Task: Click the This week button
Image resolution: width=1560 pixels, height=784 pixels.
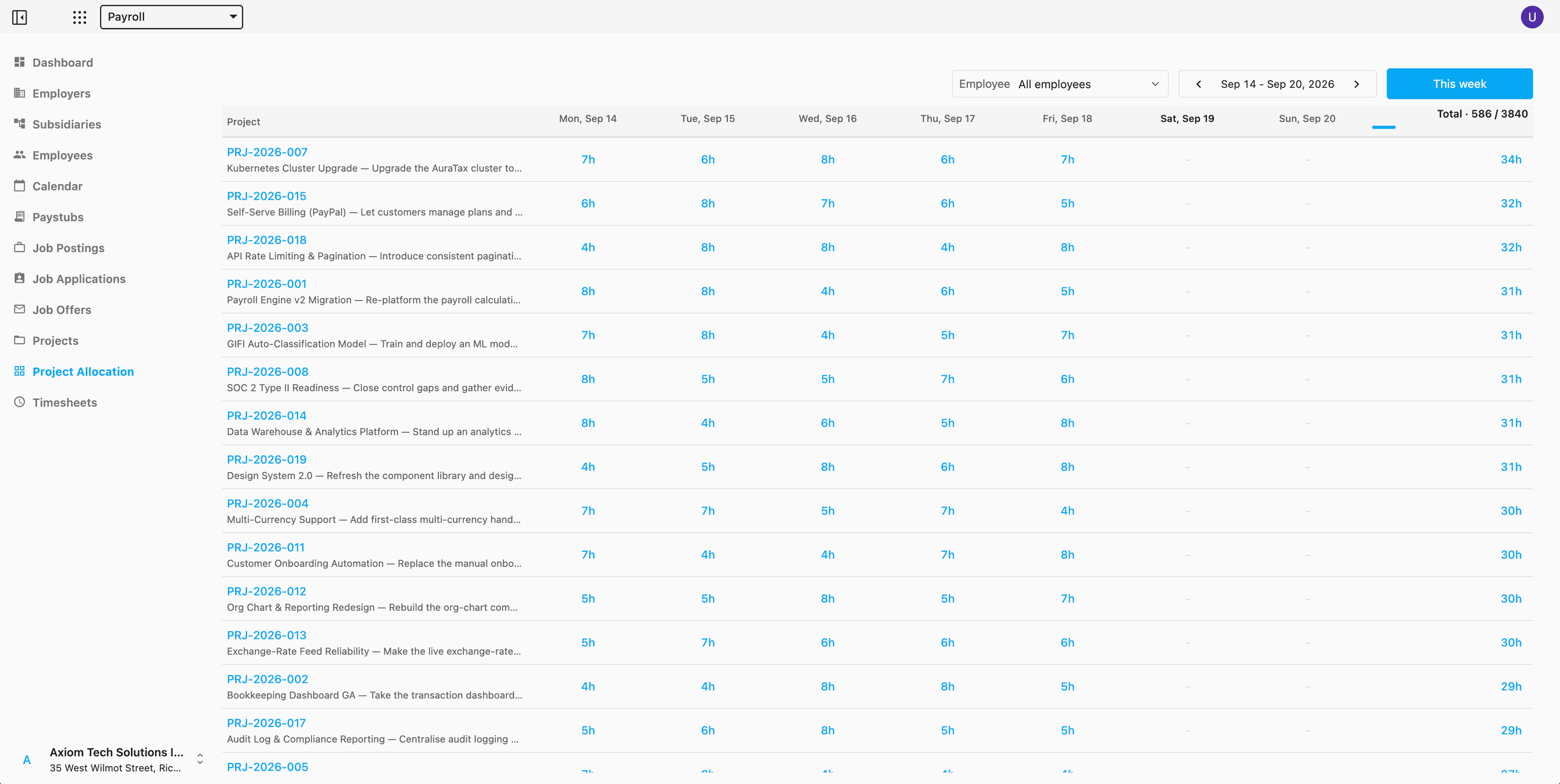Action: 1459,83
